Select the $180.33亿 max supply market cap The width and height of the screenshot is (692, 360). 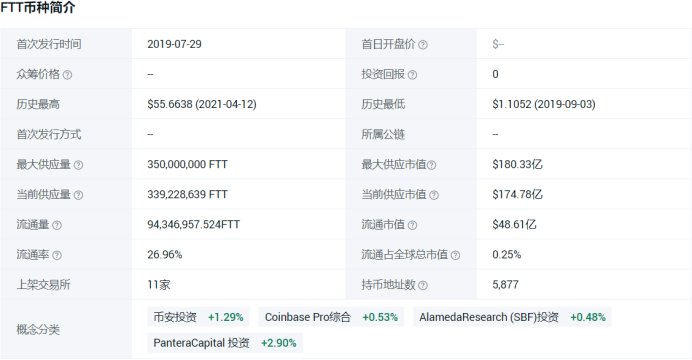(517, 165)
